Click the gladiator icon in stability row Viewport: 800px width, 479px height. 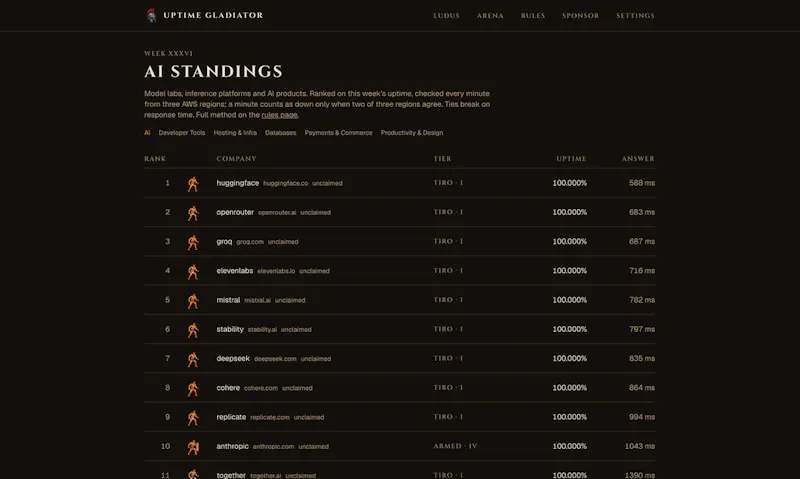pyautogui.click(x=193, y=330)
